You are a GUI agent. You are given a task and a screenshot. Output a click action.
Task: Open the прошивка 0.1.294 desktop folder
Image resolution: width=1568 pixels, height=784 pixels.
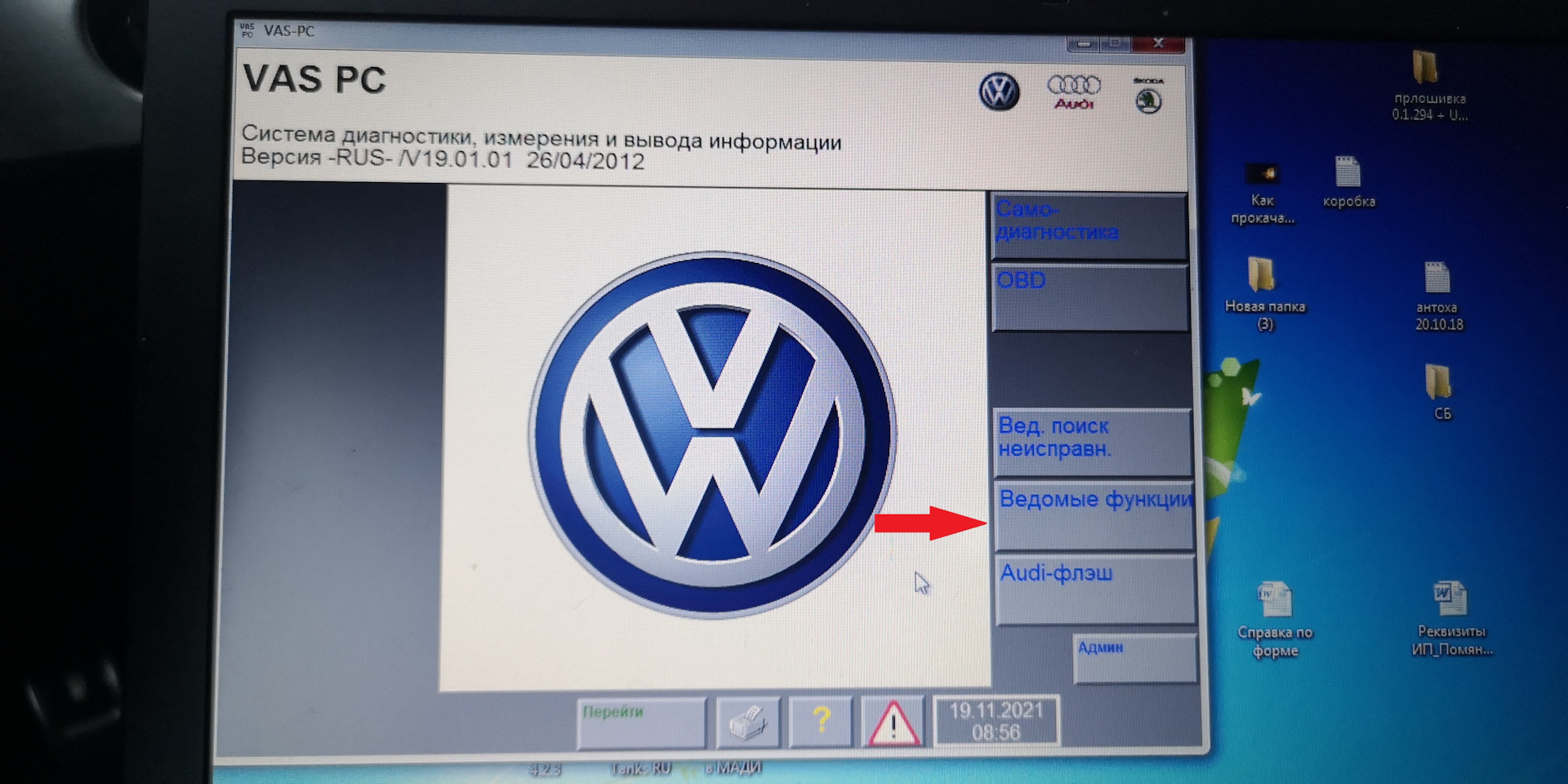click(1429, 85)
